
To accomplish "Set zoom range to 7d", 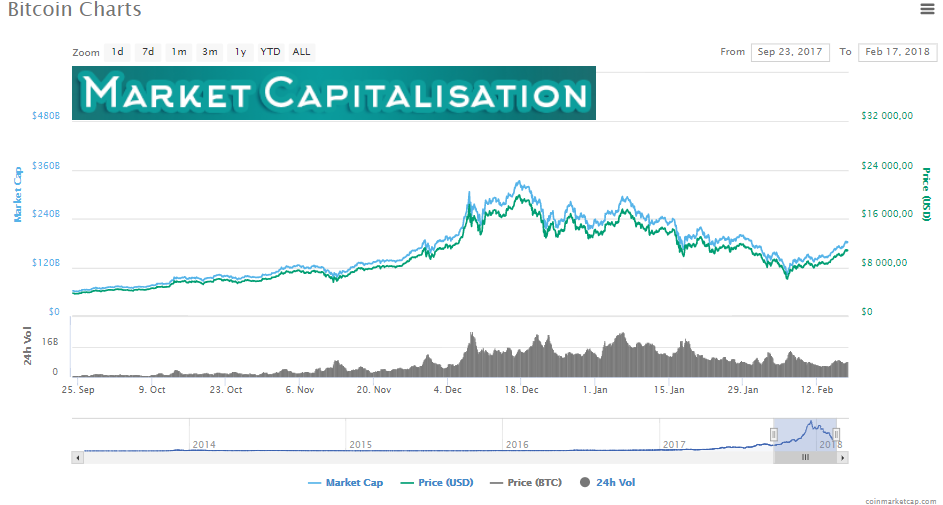I will [x=148, y=51].
